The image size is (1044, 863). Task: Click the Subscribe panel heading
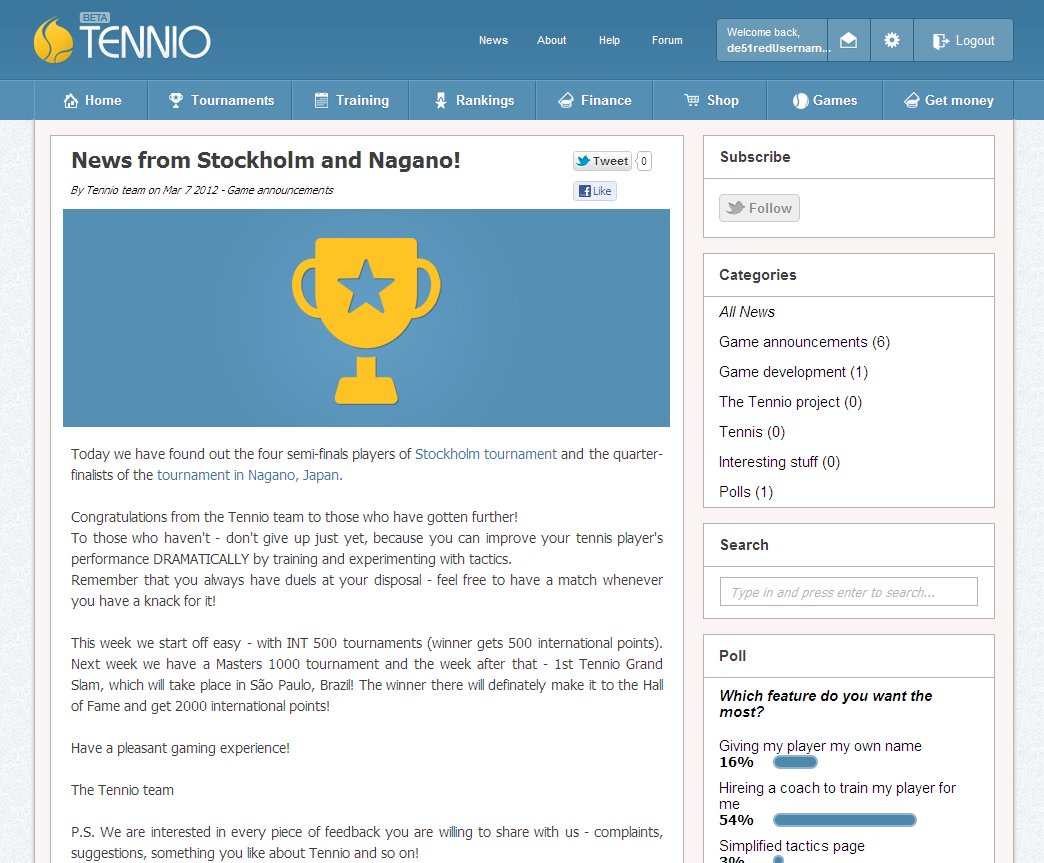coord(755,157)
